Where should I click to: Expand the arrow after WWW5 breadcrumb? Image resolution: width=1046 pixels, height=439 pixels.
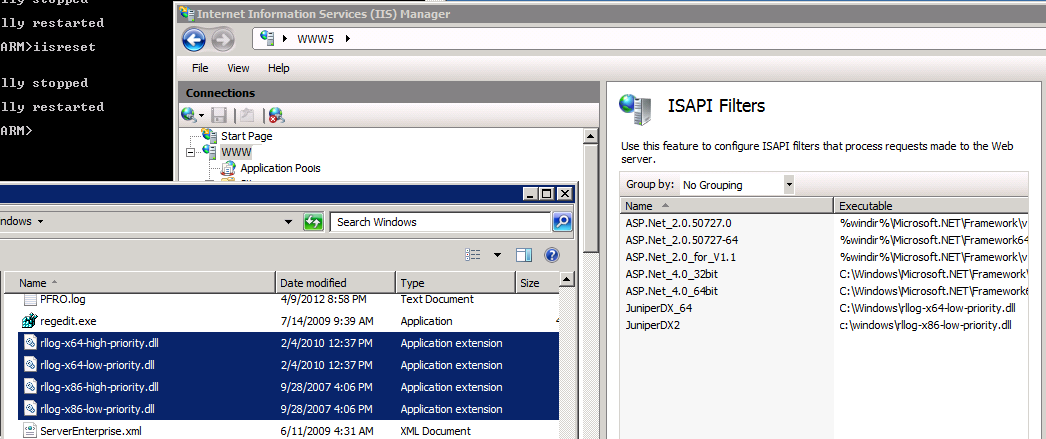(348, 39)
